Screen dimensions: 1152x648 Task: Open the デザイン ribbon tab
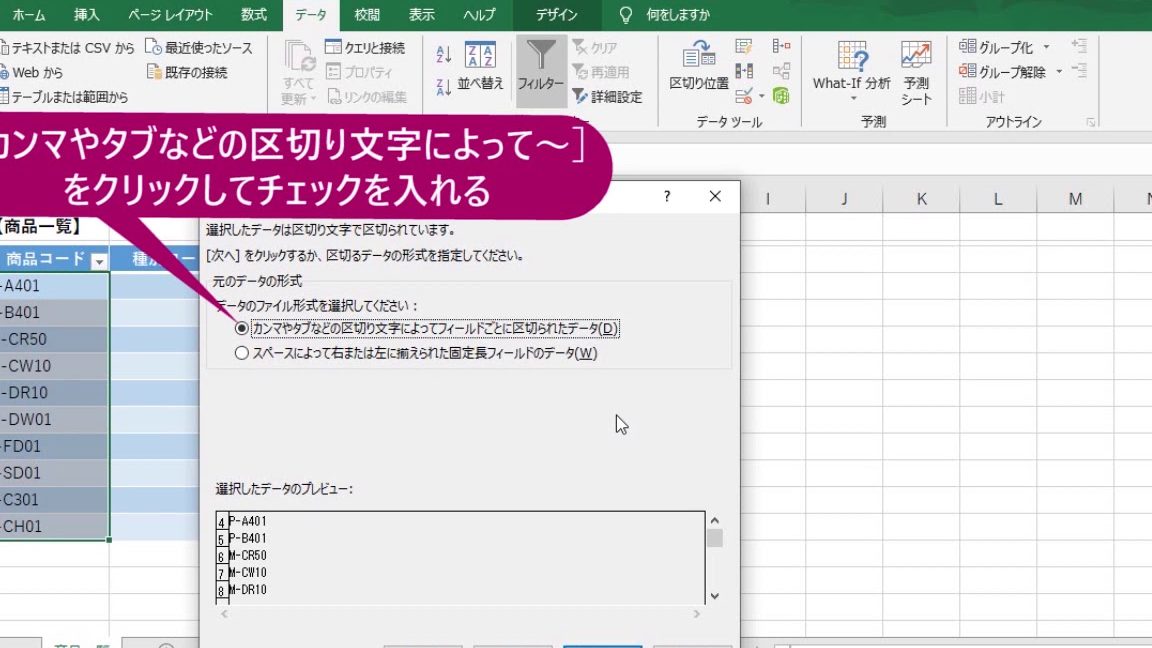click(x=557, y=15)
